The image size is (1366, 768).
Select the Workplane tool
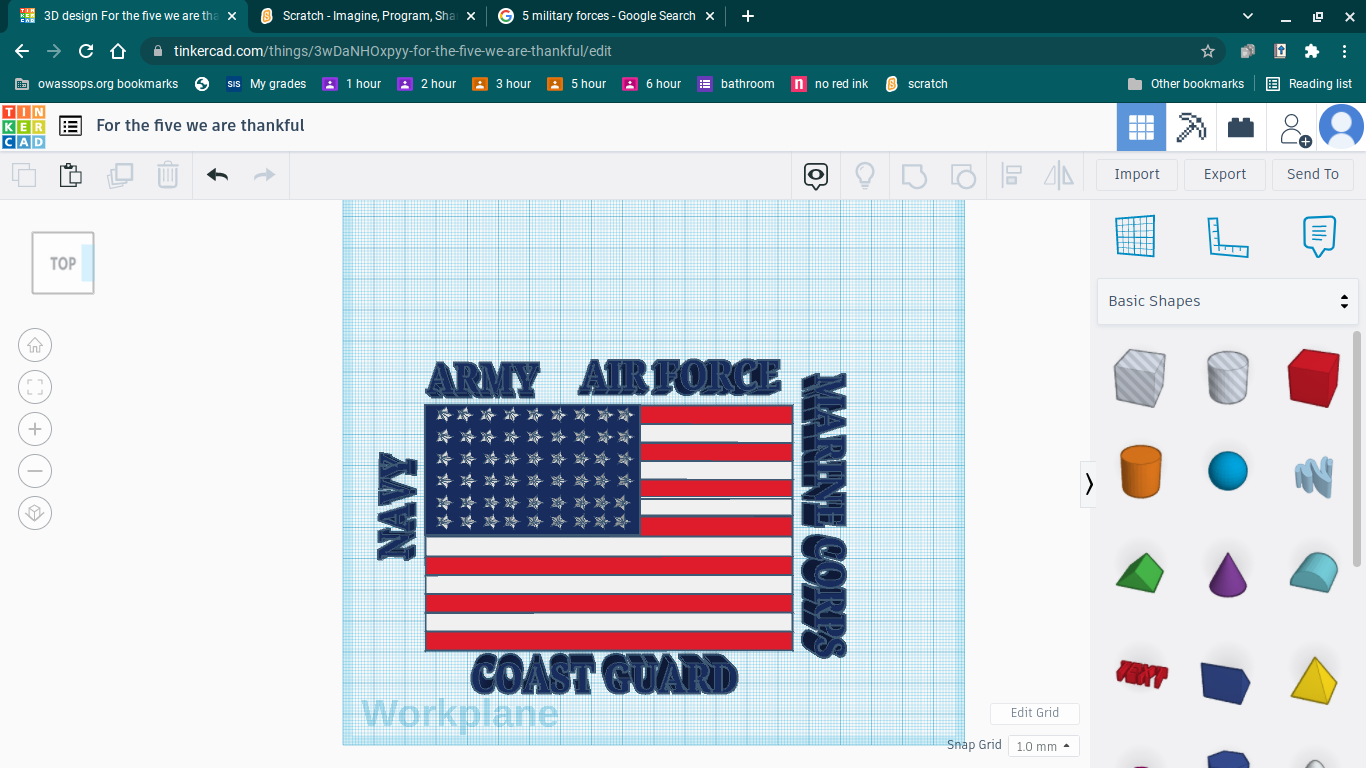click(1135, 236)
